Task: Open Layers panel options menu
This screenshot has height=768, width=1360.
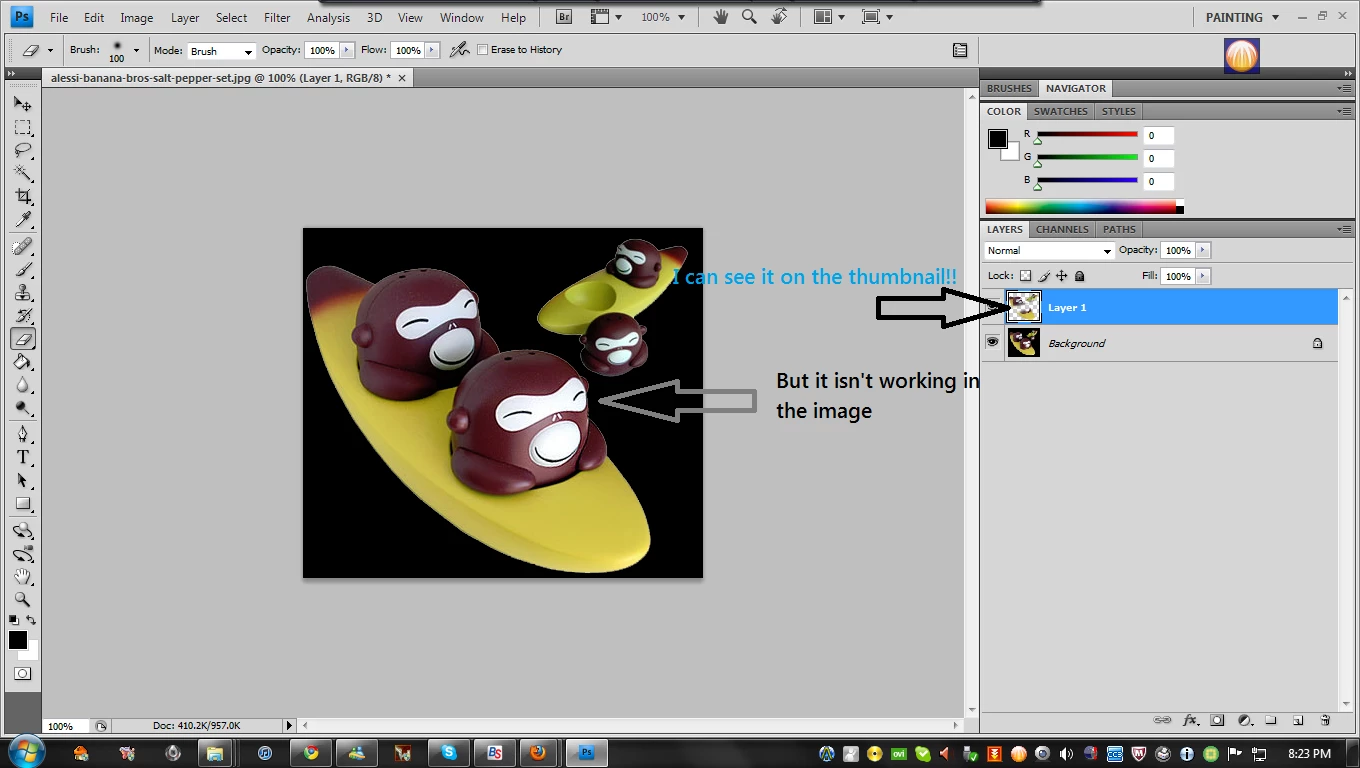Action: [x=1344, y=229]
